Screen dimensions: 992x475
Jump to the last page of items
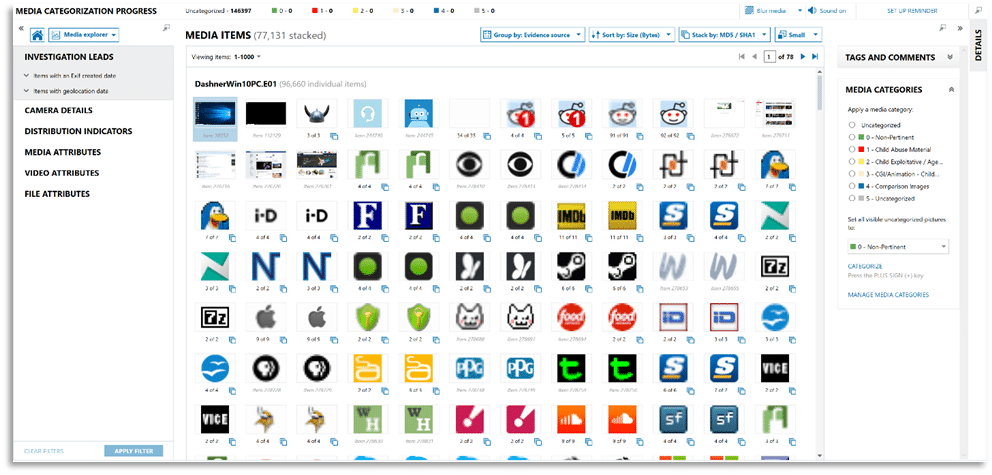(x=815, y=57)
